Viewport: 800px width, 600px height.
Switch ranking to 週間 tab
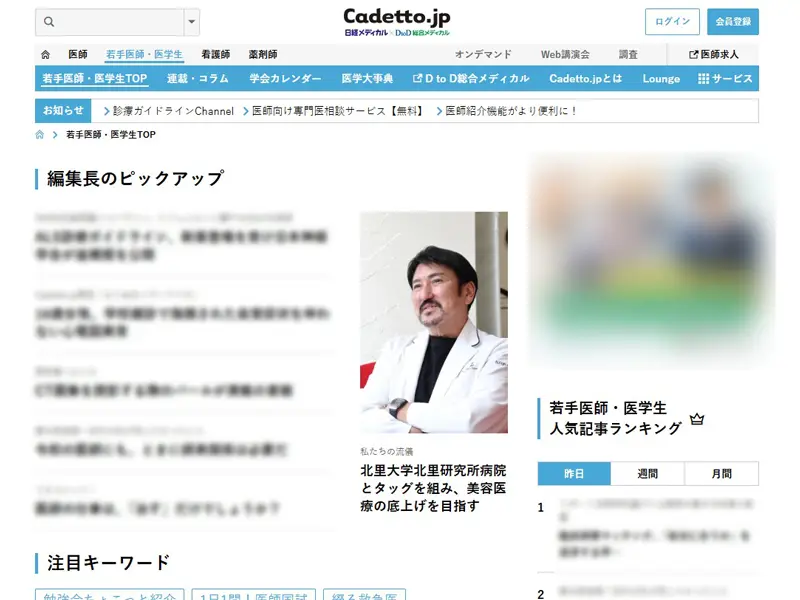click(x=647, y=474)
